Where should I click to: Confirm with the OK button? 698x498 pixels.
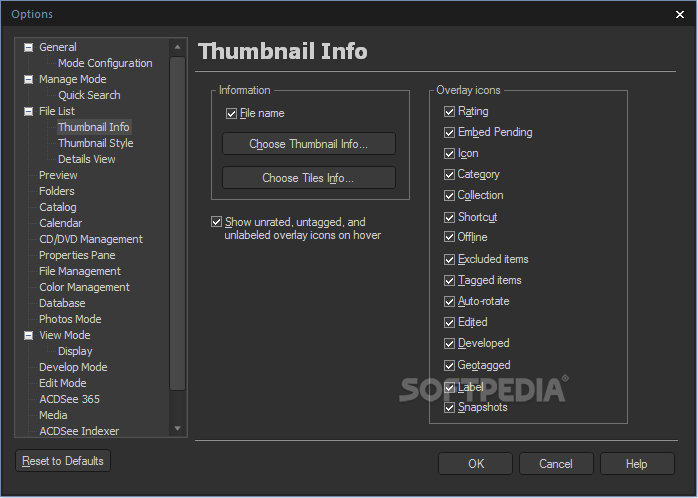(x=475, y=464)
